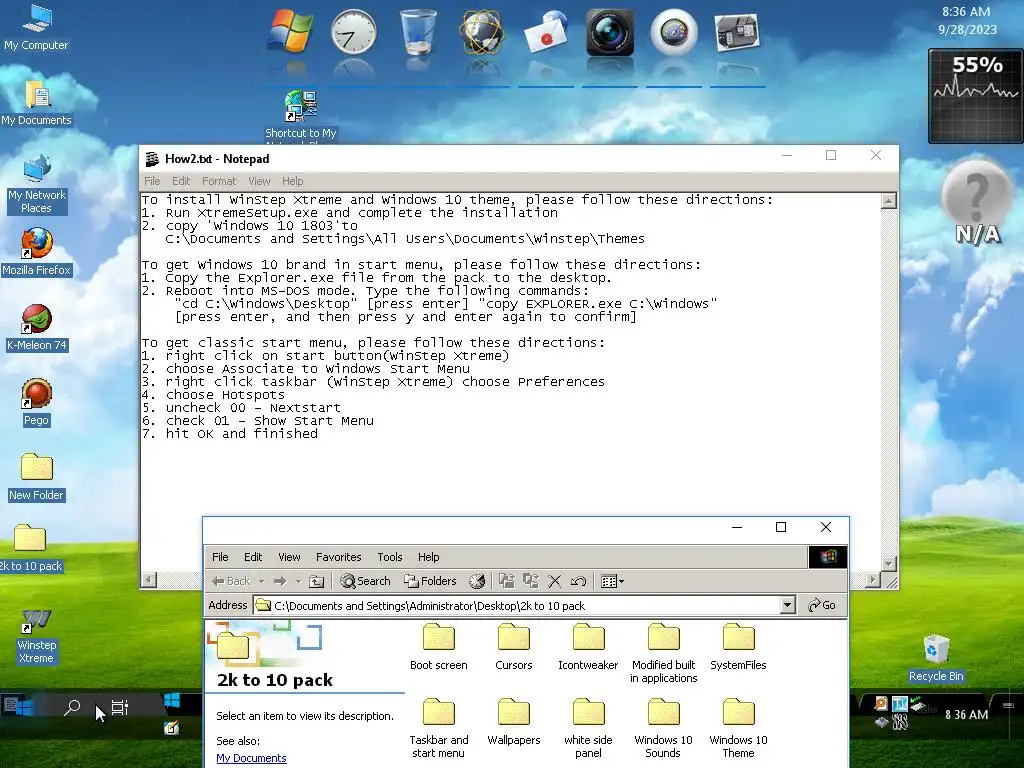Open Notepad's Help menu
1024x768 pixels.
tap(293, 181)
